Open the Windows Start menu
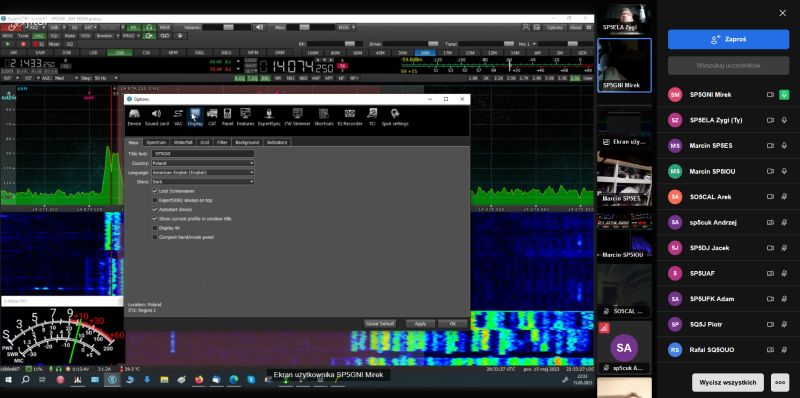 (8, 380)
